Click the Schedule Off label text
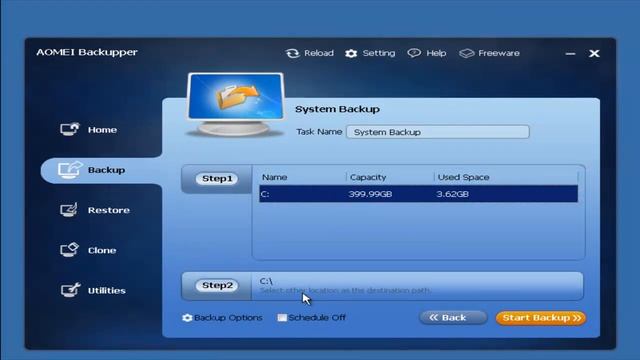 click(x=317, y=318)
